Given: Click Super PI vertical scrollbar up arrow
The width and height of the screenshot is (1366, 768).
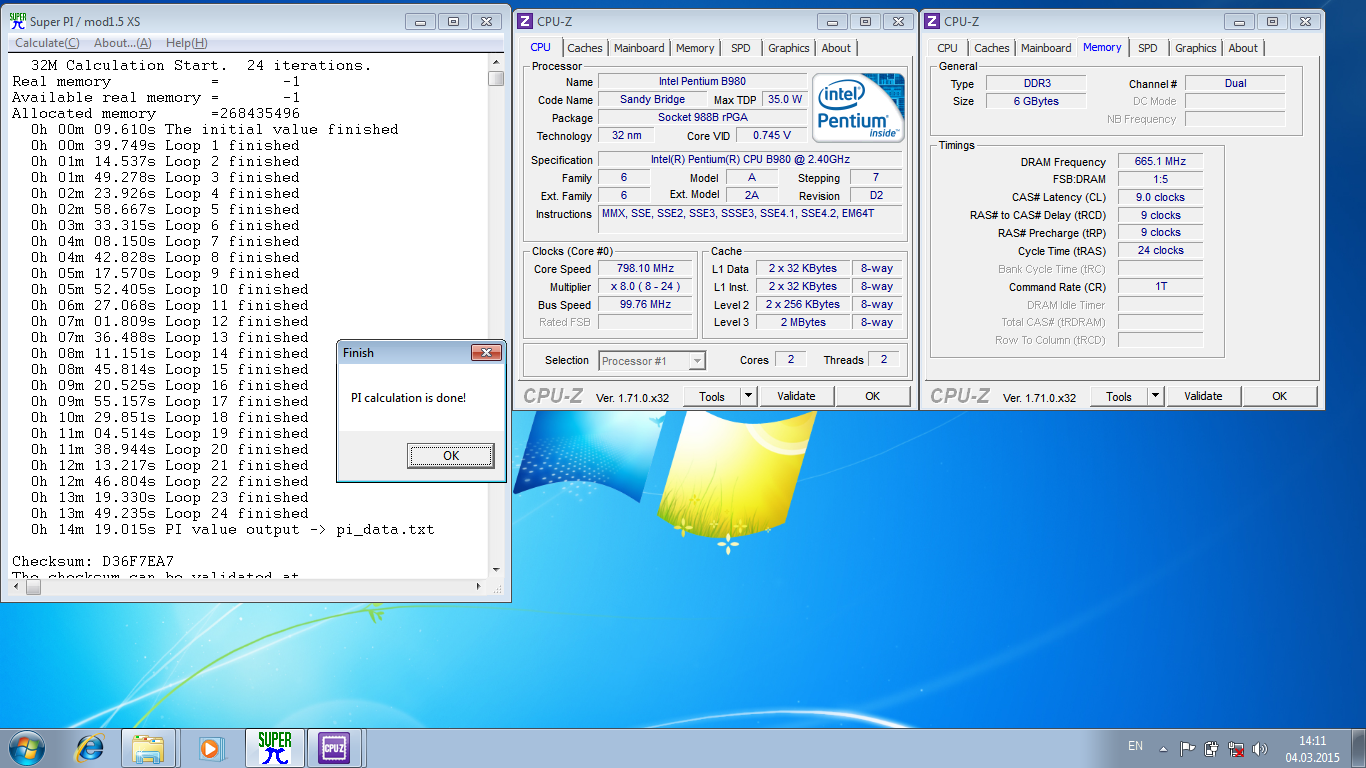Looking at the screenshot, I should click(496, 61).
